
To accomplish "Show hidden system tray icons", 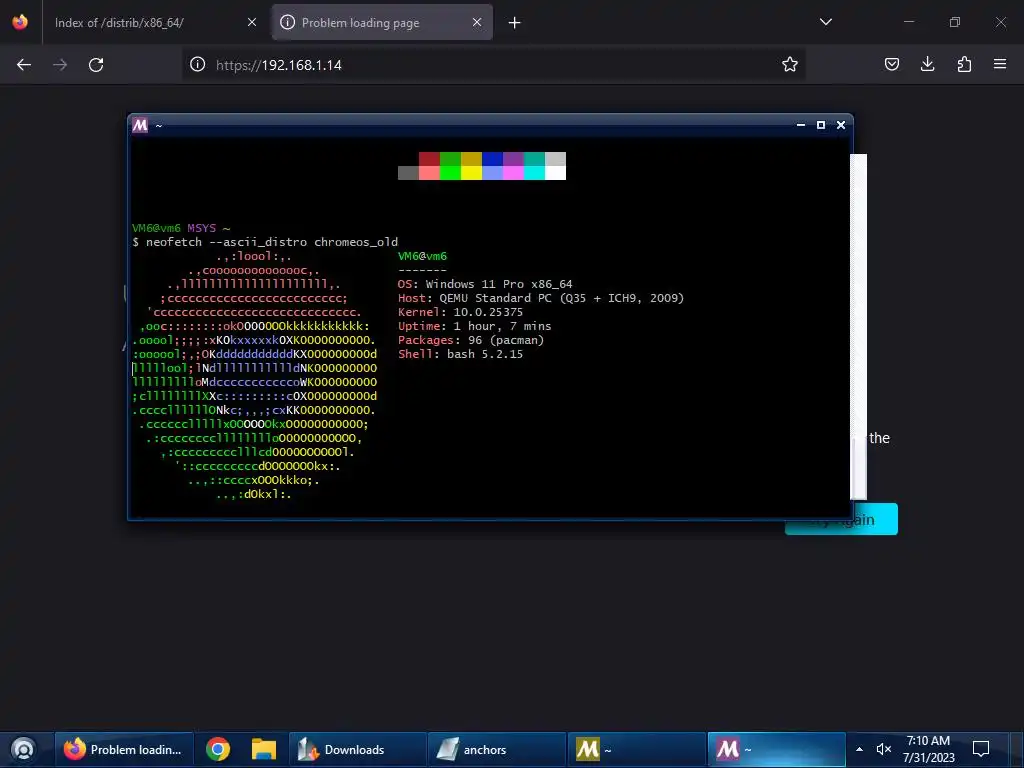I will 859,749.
